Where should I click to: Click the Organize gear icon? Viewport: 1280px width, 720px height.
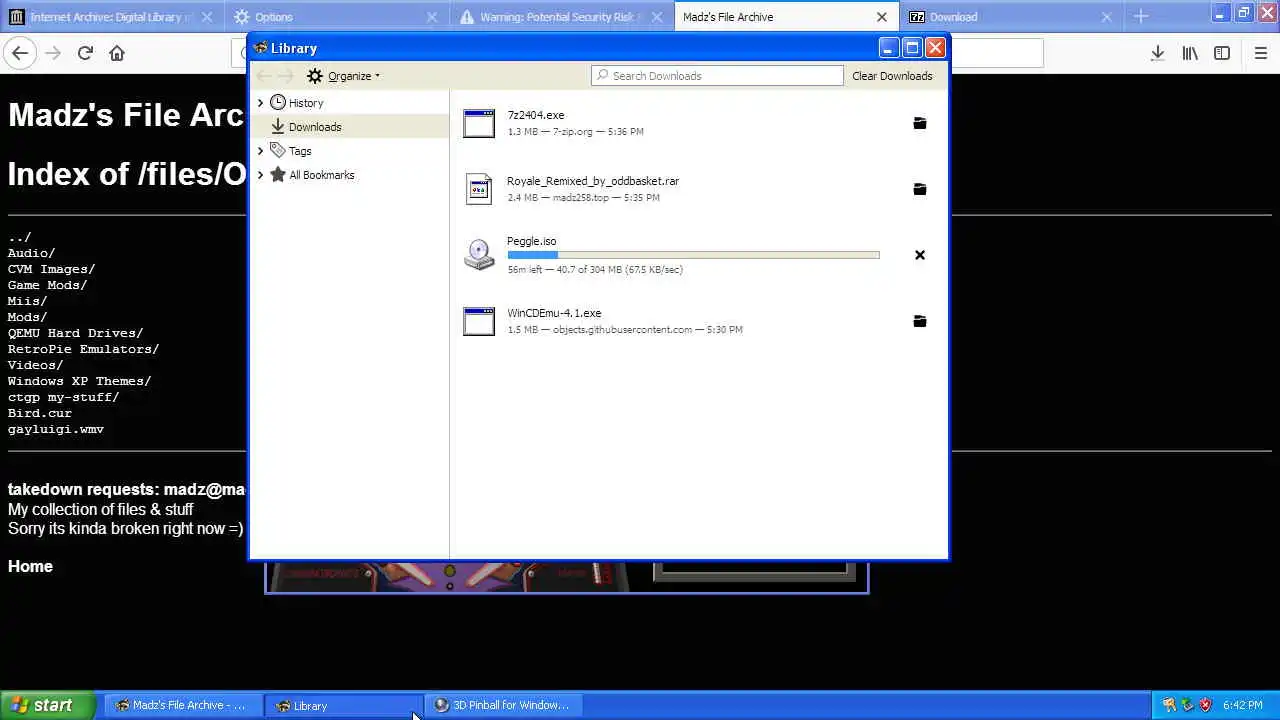pos(315,76)
